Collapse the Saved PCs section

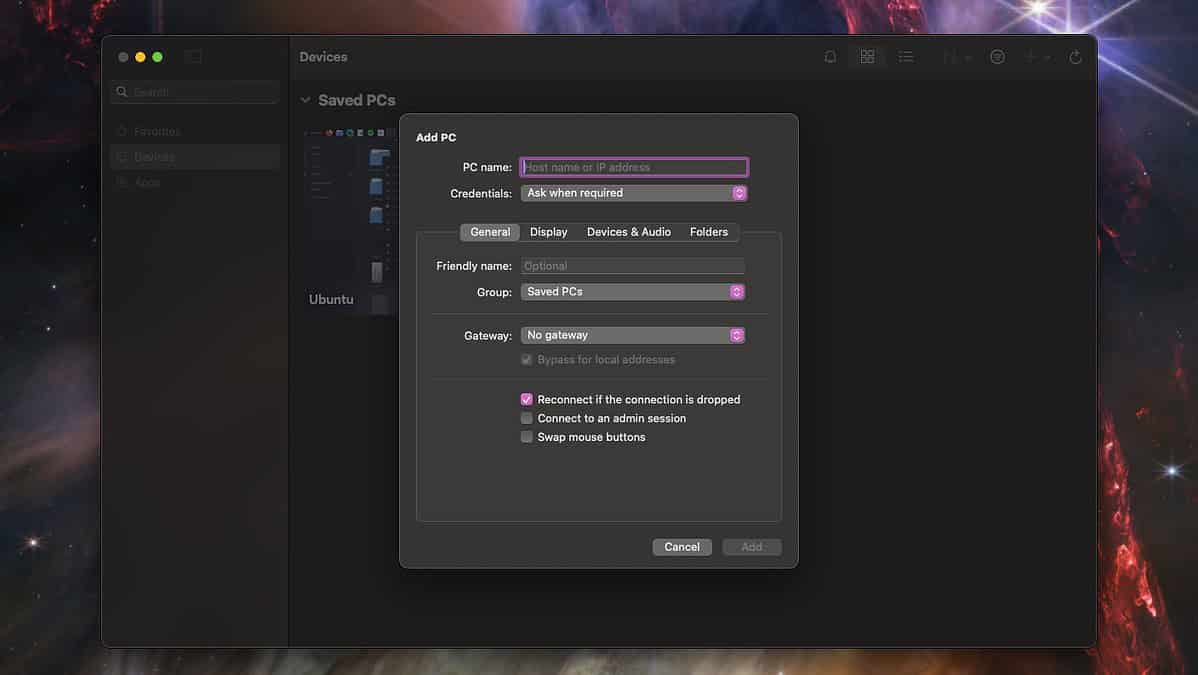(304, 99)
